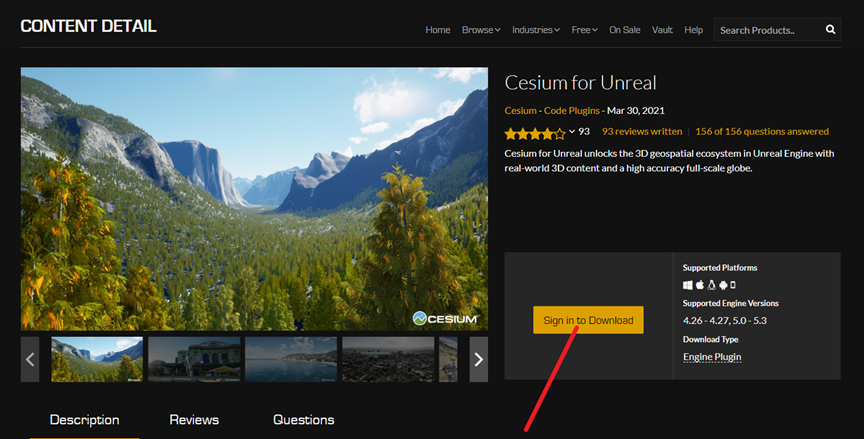Open the Code Plugins category link
Viewport: 864px width, 439px height.
coord(571,110)
